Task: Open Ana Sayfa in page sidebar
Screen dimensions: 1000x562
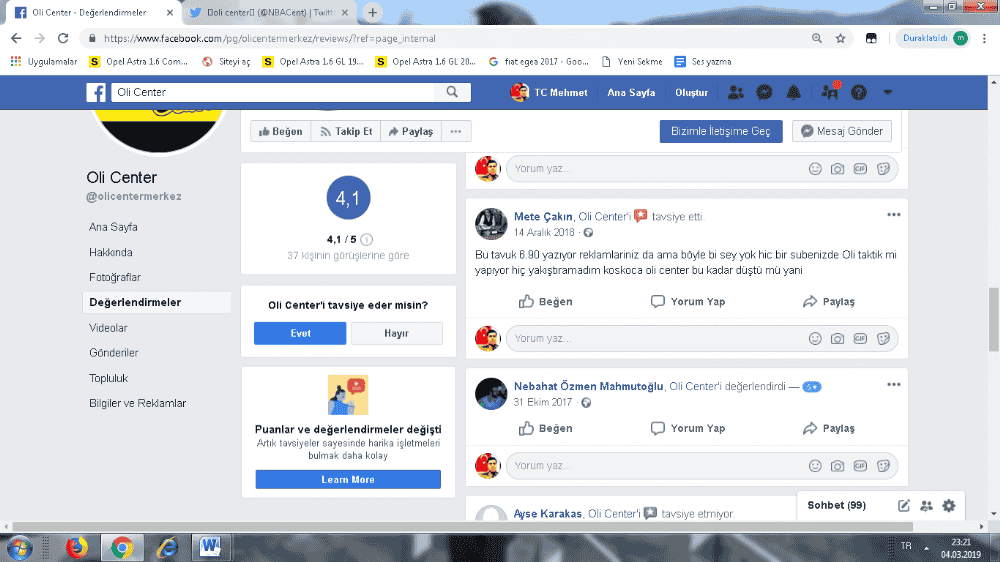Action: tap(113, 227)
